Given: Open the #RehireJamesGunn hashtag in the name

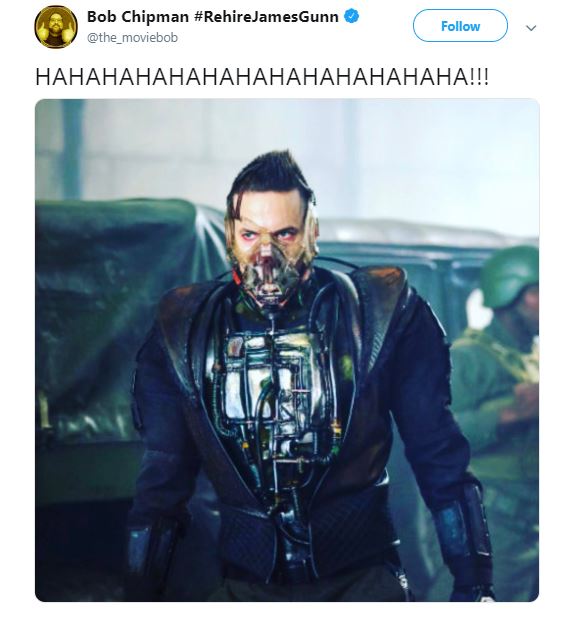Looking at the screenshot, I should pos(267,17).
